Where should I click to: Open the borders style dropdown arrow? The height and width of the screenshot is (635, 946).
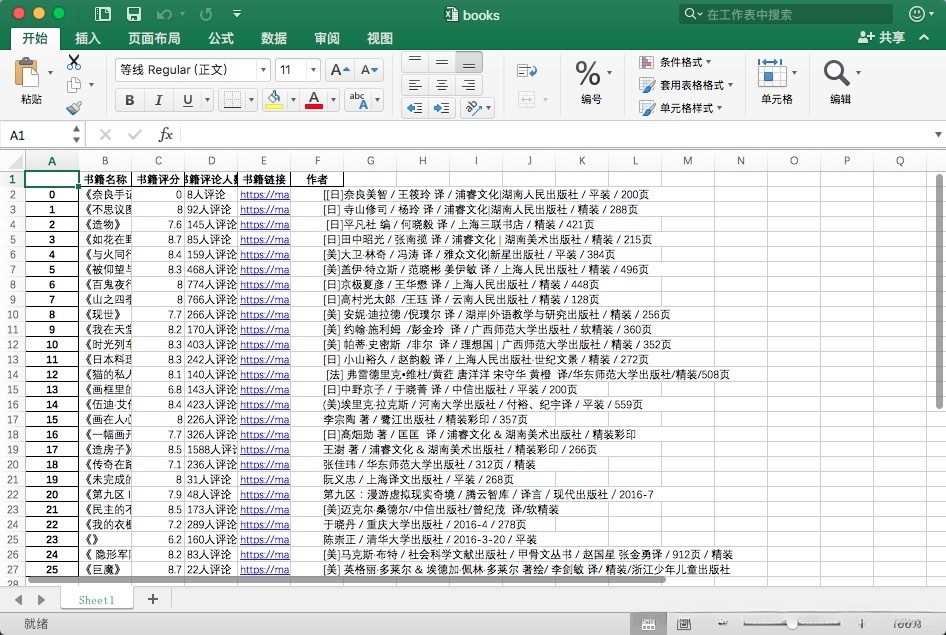click(x=252, y=99)
